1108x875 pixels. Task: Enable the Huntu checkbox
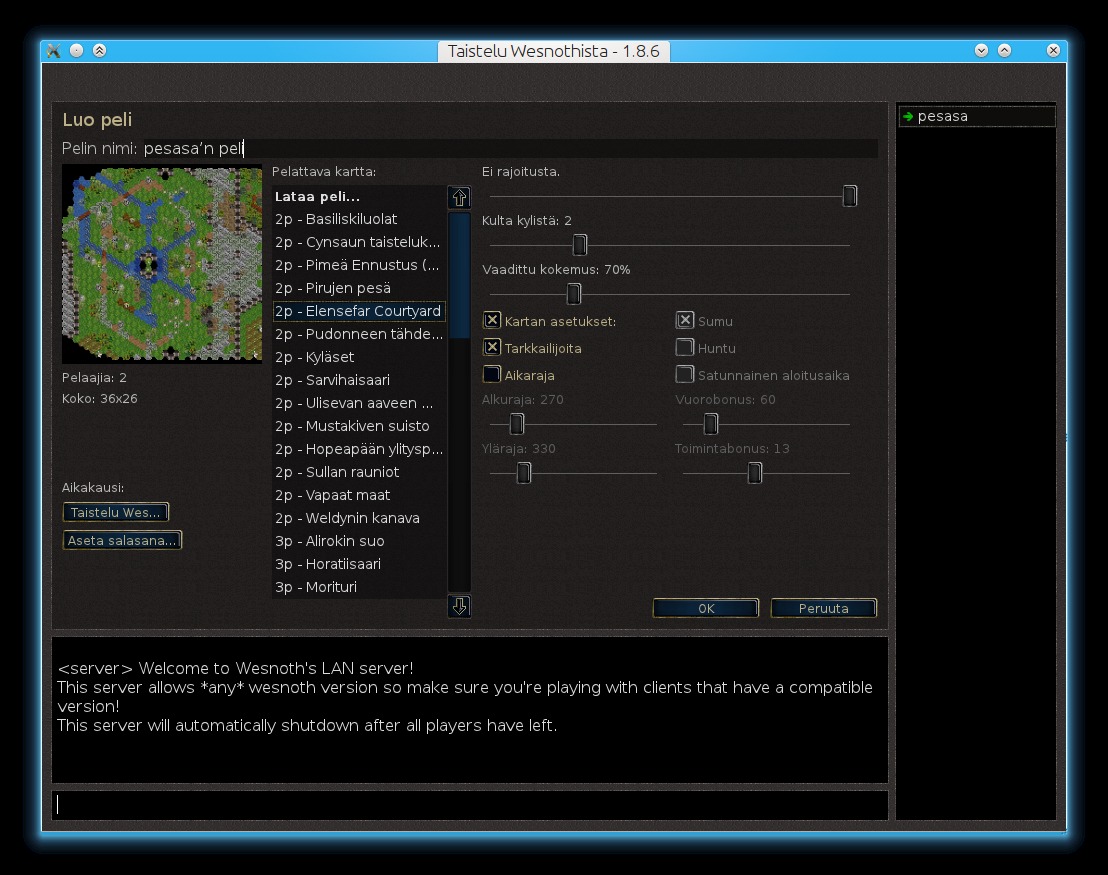(x=685, y=348)
